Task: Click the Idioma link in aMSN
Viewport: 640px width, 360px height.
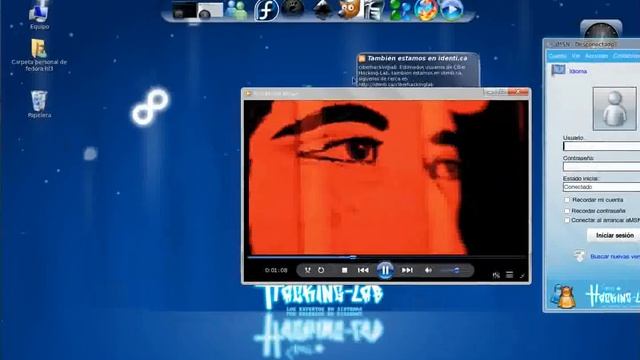Action: 578,71
